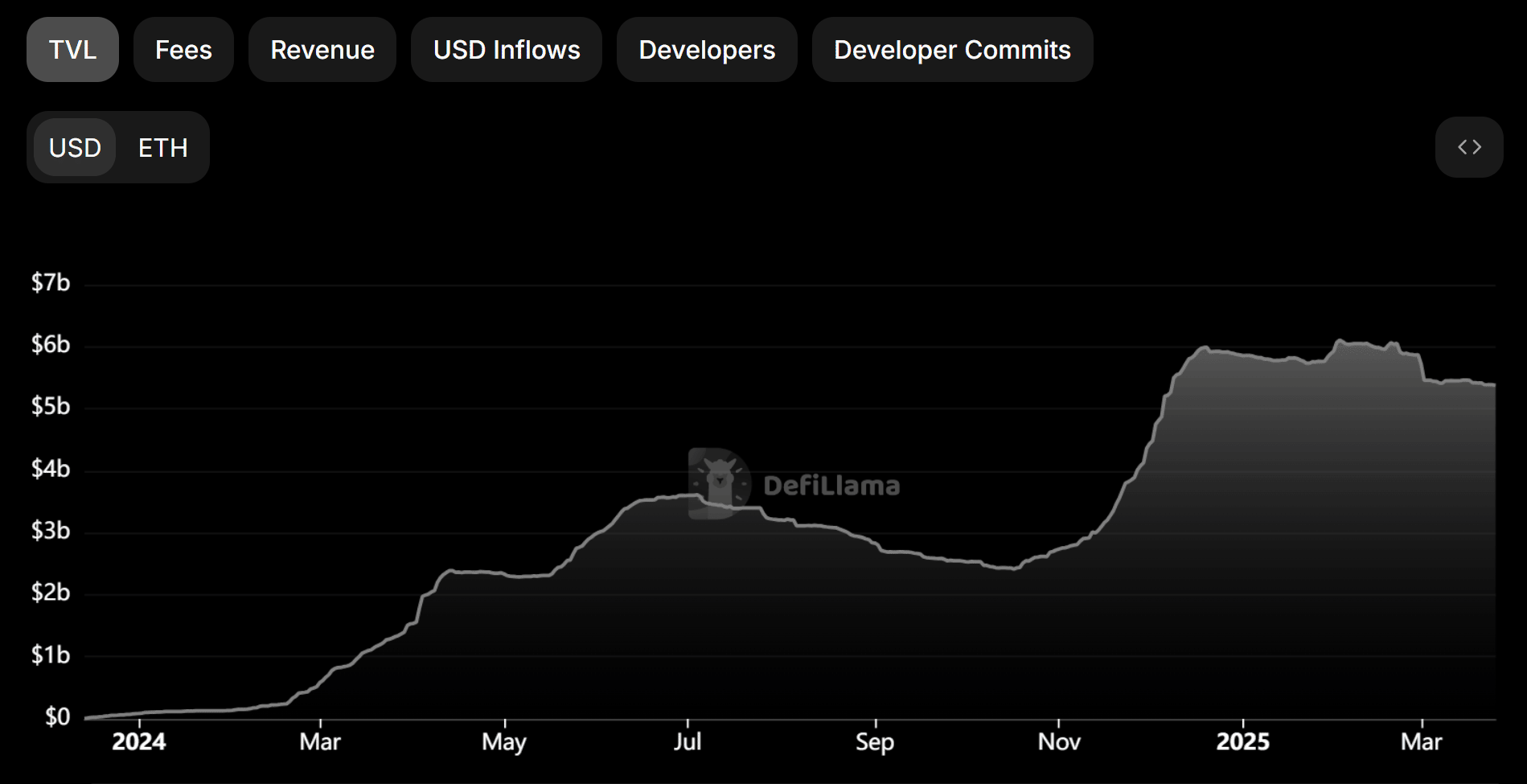Open the Developer Commits tab
The image size is (1527, 784).
point(952,50)
